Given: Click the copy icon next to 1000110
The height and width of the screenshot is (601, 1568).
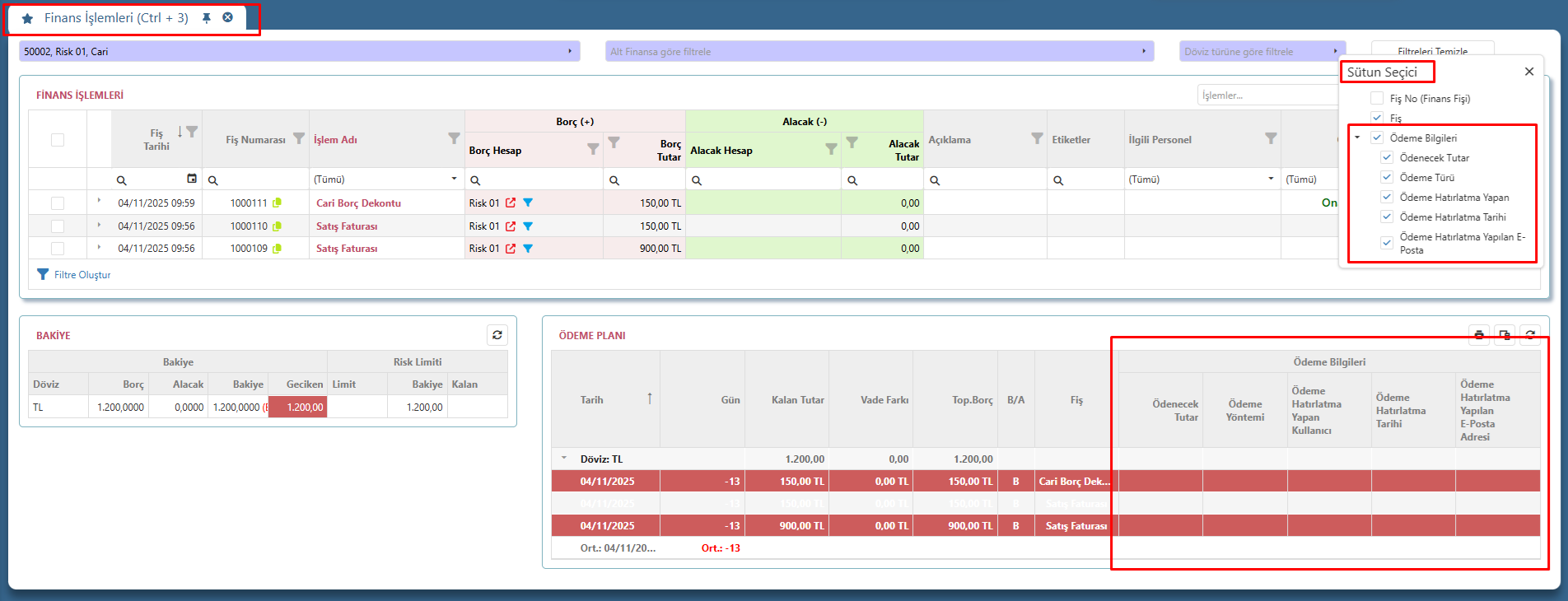Looking at the screenshot, I should (278, 226).
